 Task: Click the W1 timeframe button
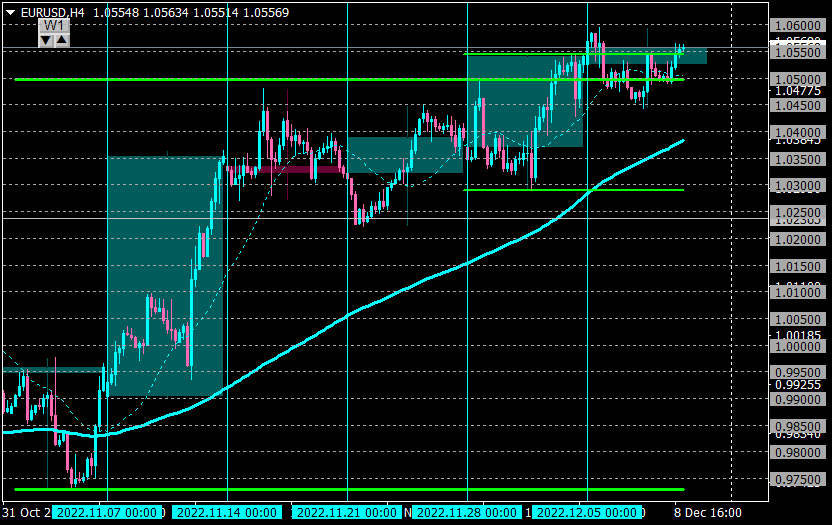point(54,25)
